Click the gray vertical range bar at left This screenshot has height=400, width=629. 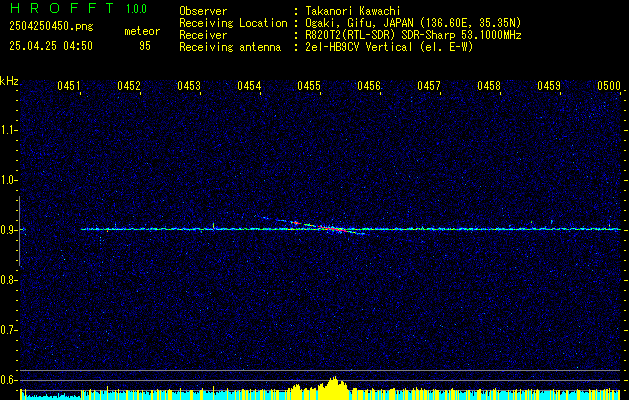click(x=19, y=231)
